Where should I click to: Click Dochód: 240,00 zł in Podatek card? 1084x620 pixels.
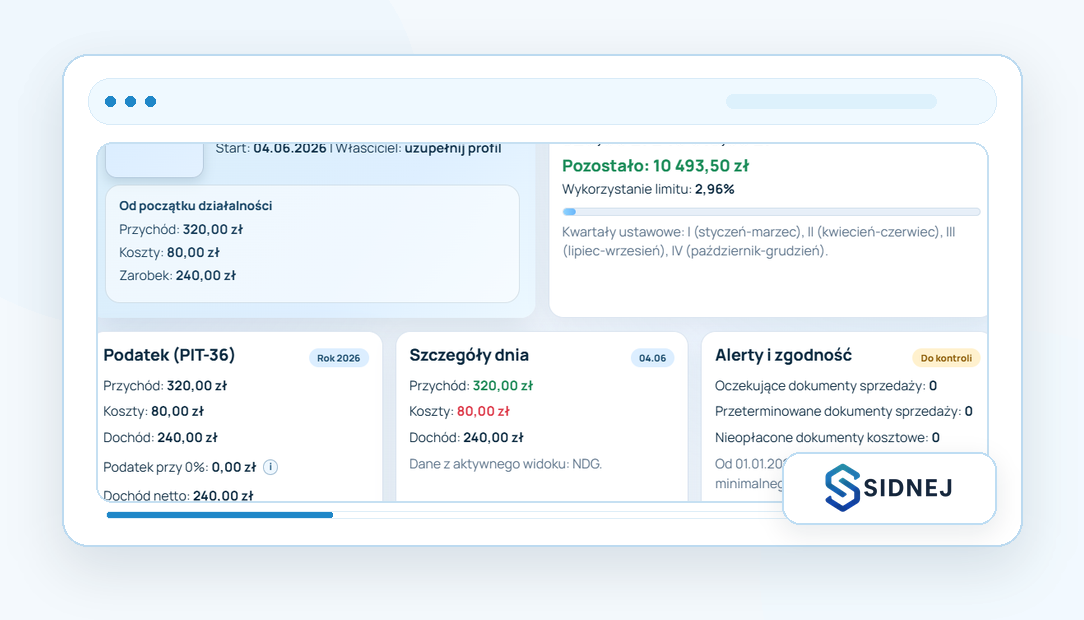[x=160, y=438]
